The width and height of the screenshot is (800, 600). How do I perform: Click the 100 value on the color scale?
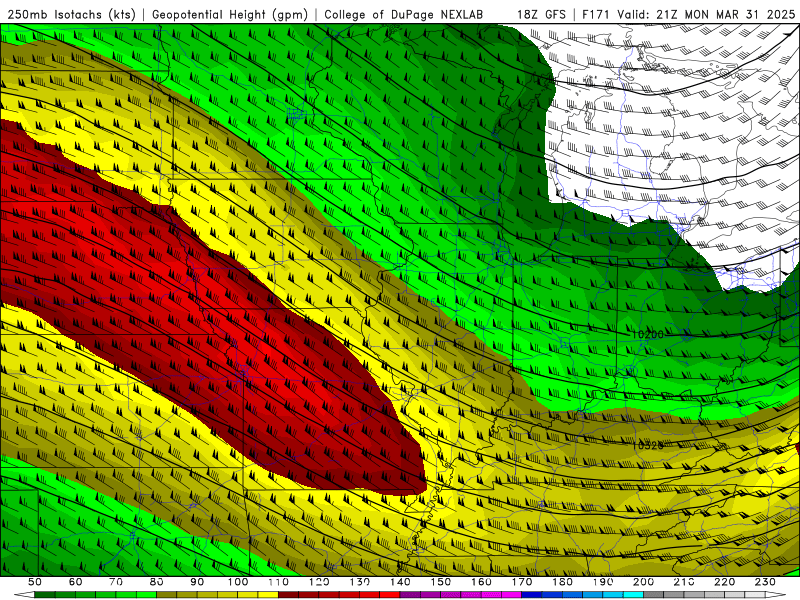point(238,582)
